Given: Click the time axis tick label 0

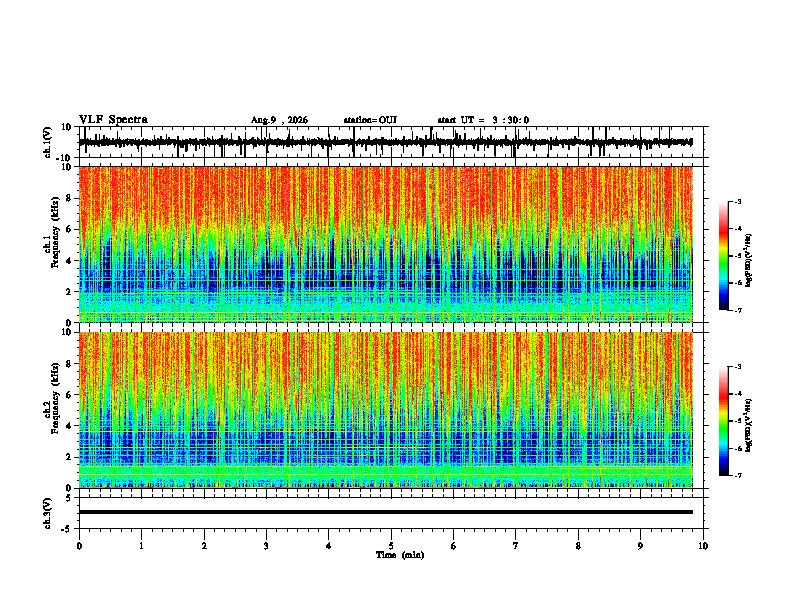Looking at the screenshot, I should coord(79,546).
